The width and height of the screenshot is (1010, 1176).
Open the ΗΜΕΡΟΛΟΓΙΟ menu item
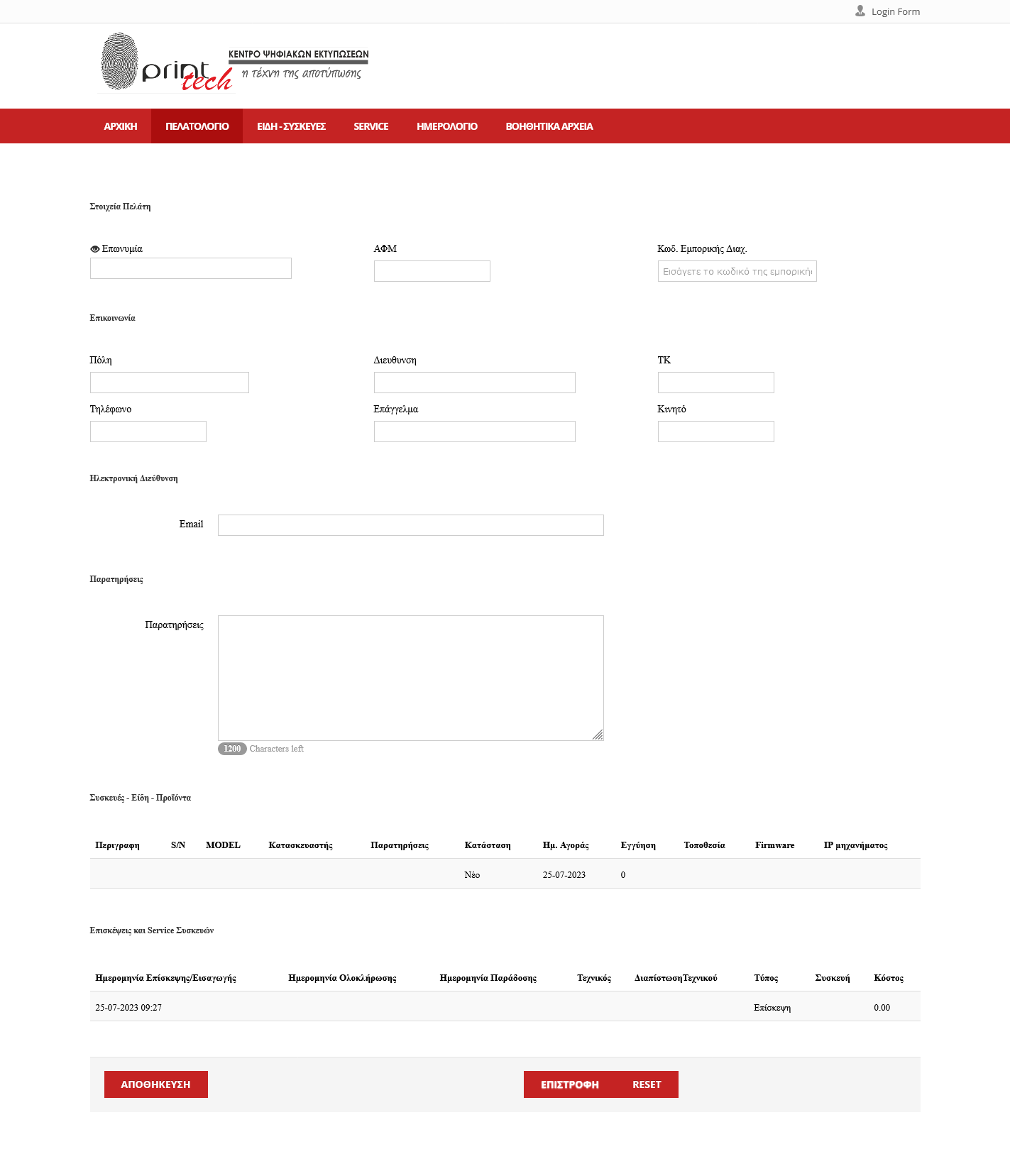click(x=446, y=126)
